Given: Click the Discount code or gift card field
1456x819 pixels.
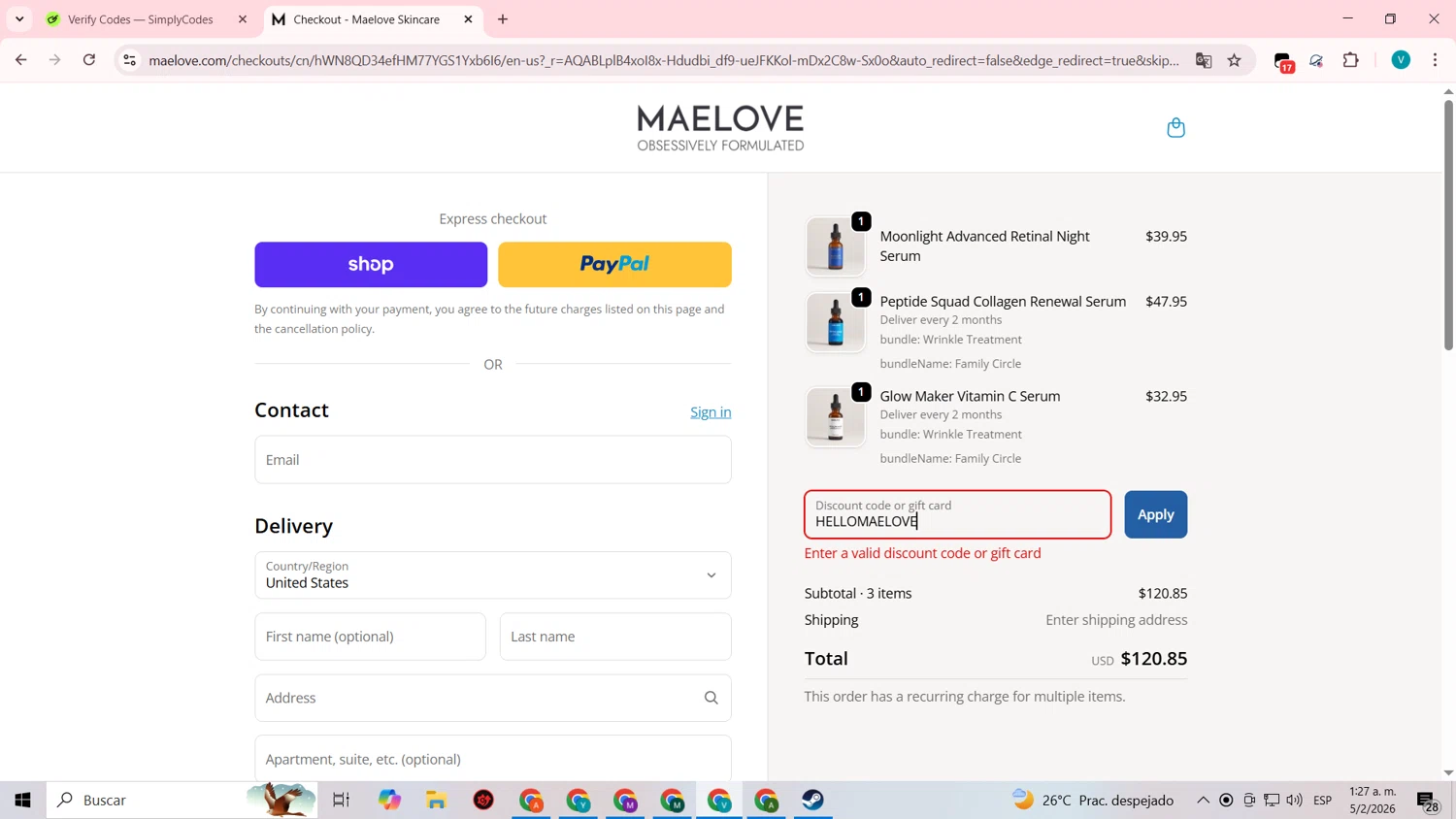Looking at the screenshot, I should [957, 514].
